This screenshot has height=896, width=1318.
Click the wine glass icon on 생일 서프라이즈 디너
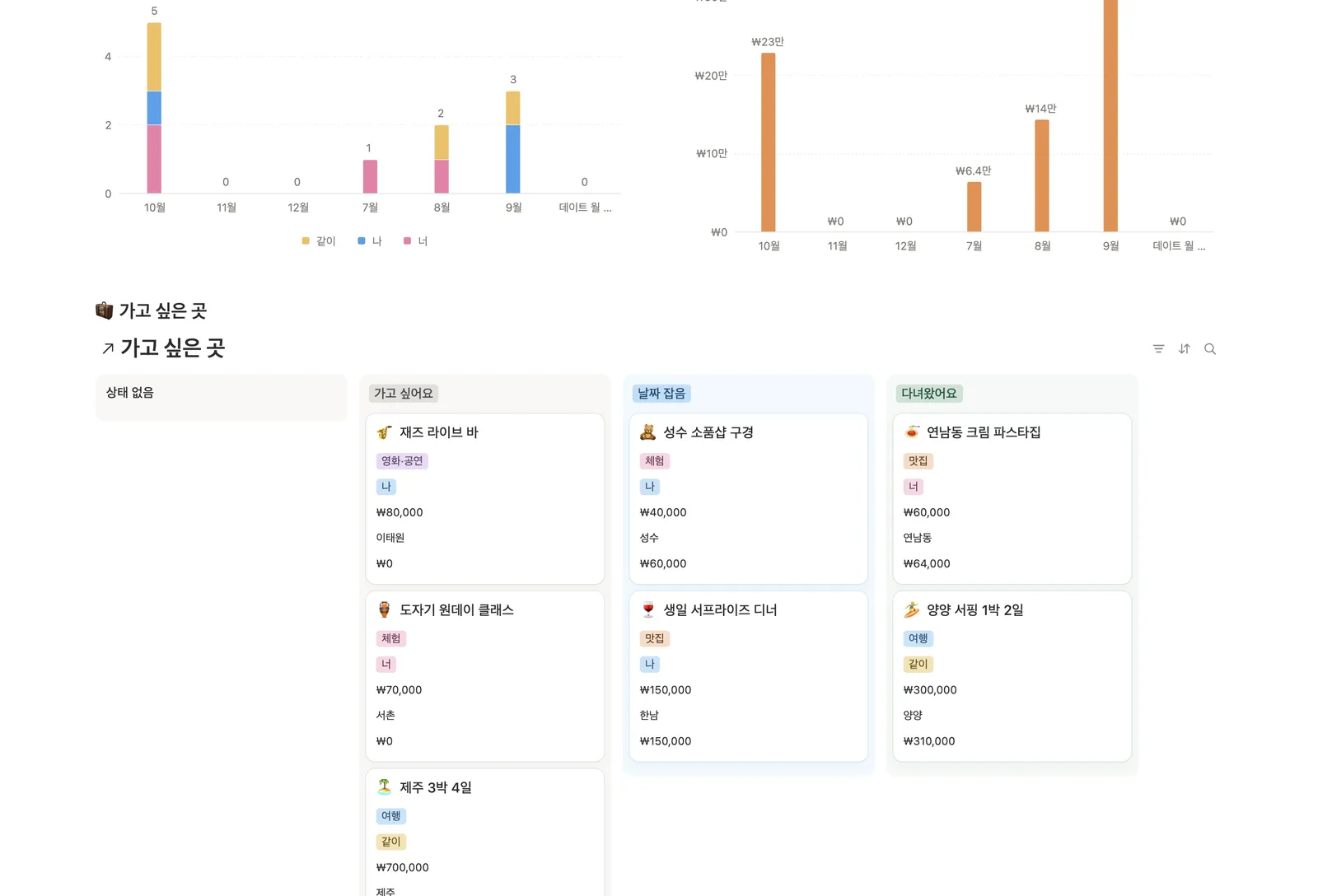(648, 610)
